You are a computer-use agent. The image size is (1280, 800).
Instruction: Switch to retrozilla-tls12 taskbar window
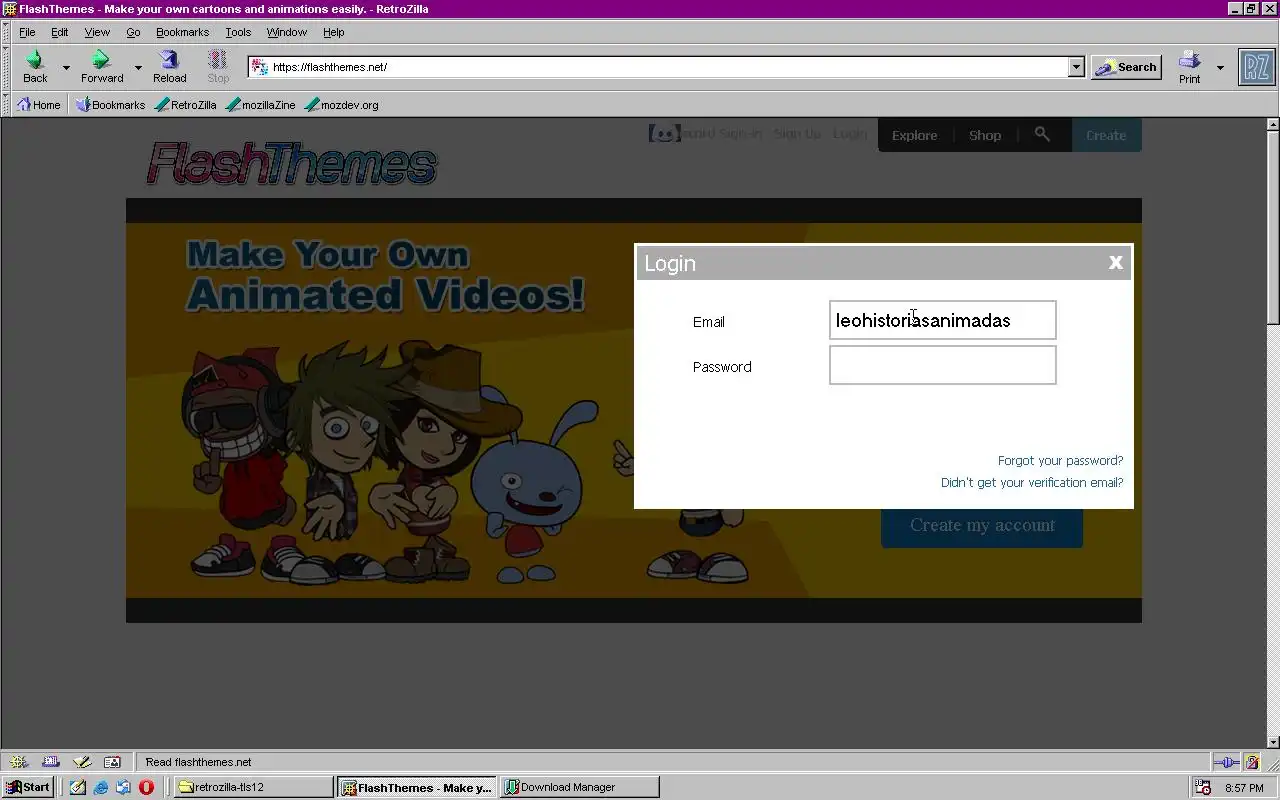tap(254, 787)
